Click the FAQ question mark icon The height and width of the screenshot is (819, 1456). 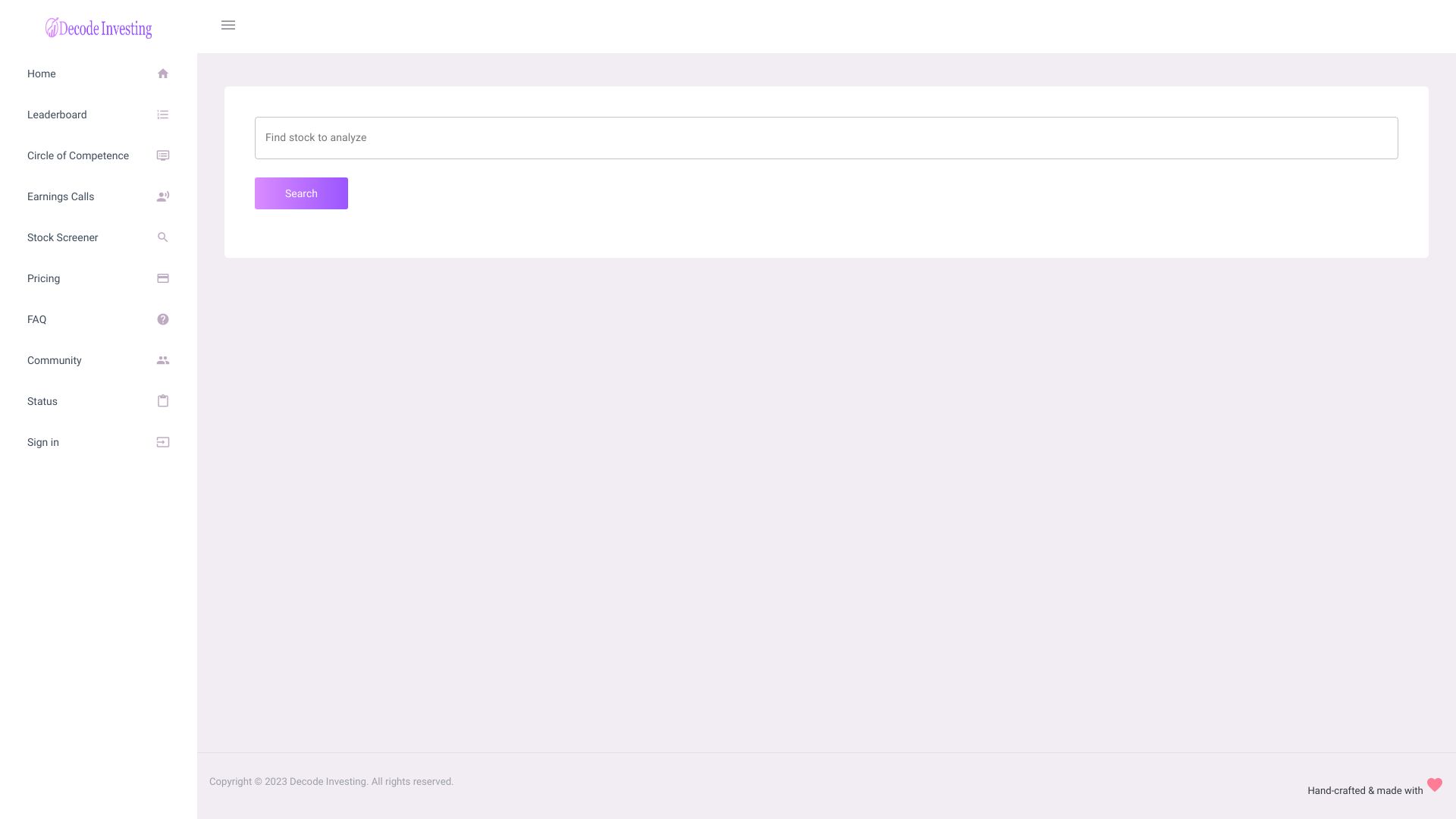[x=163, y=319]
